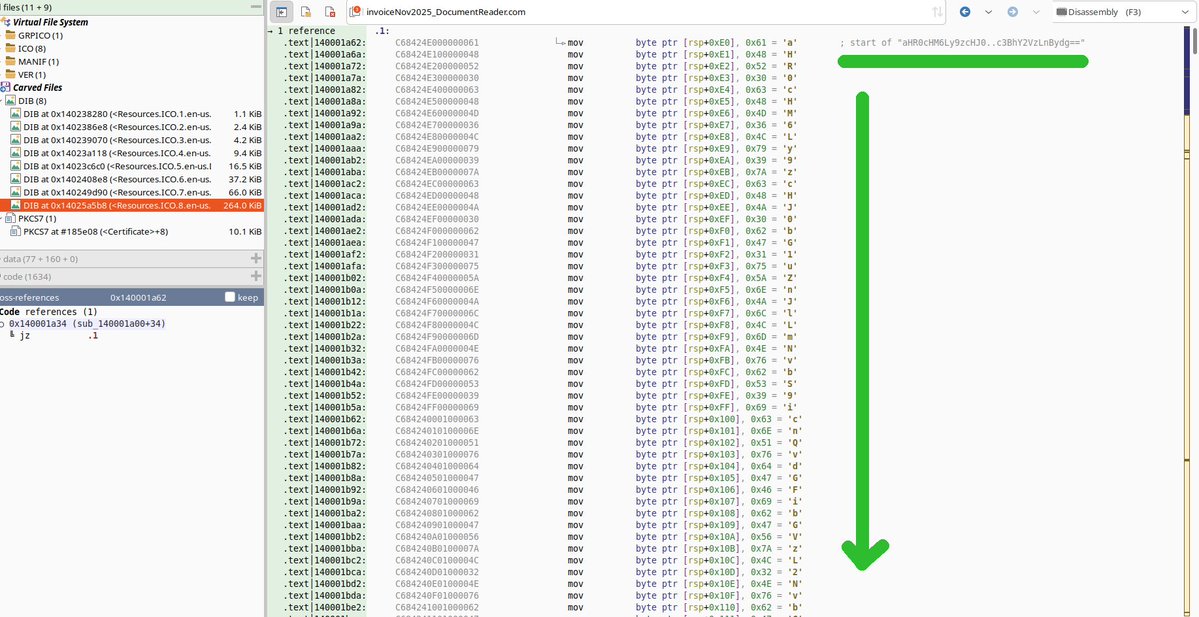
Task: Select the Carved Files node
Action: pyautogui.click(x=37, y=87)
